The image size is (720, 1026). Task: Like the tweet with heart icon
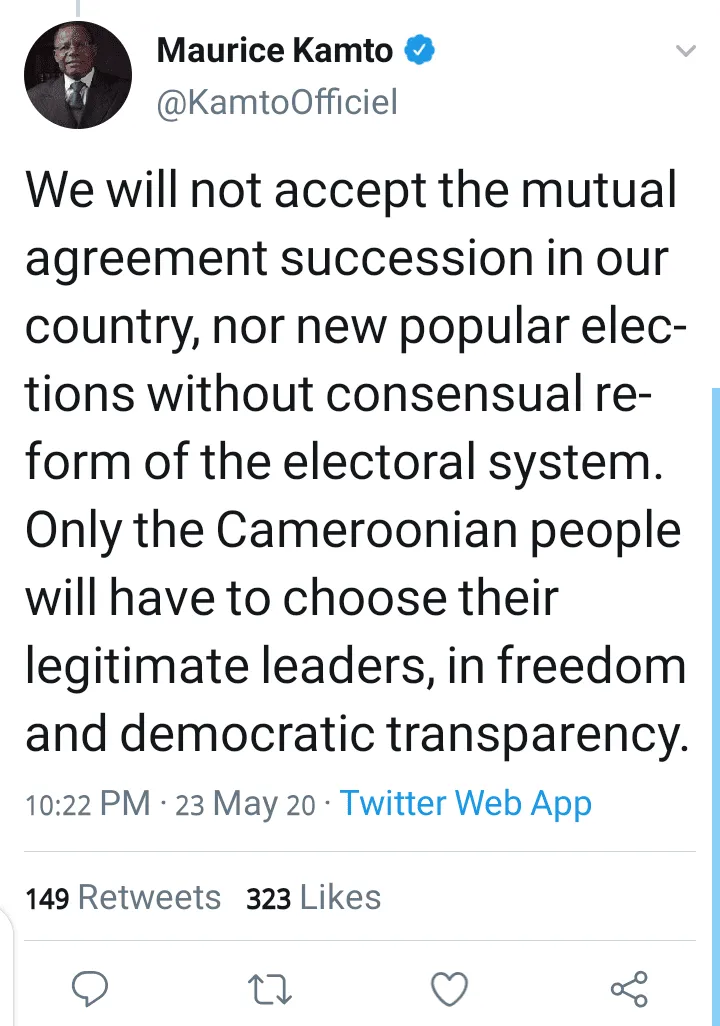click(450, 989)
